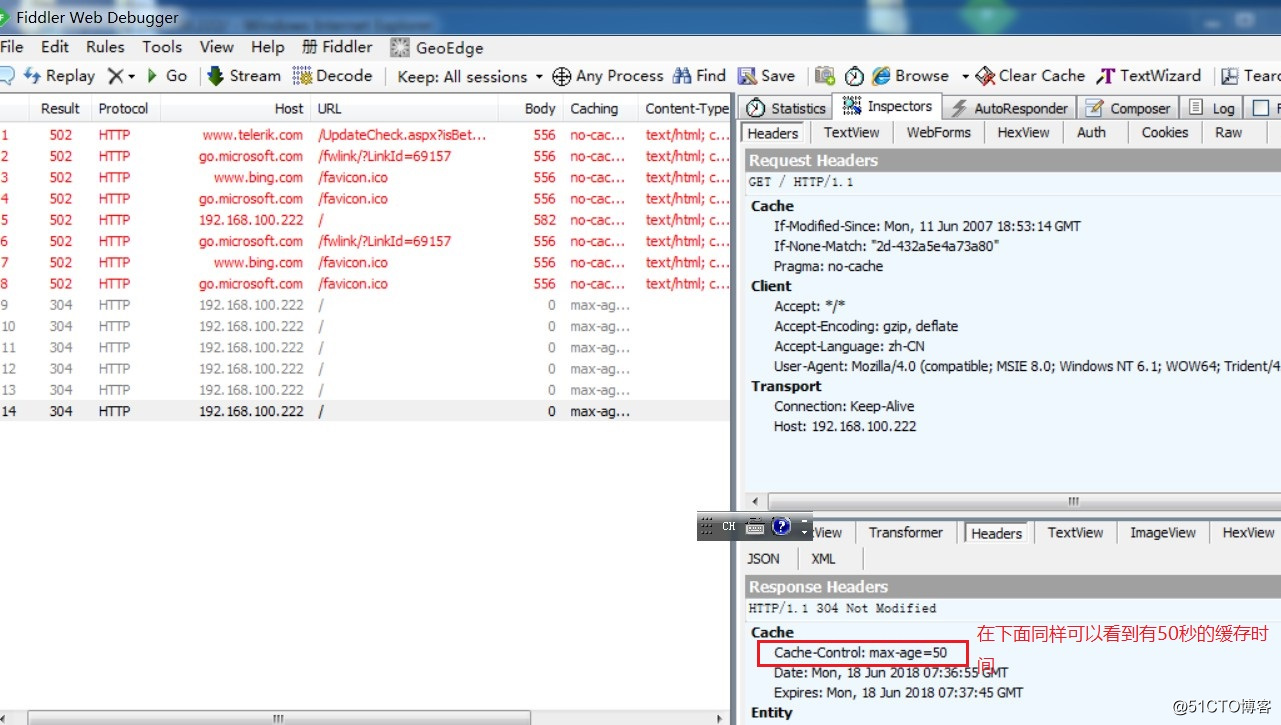Screen dimensions: 1281x725
Task: Click the Save toolbar icon
Action: click(x=747, y=76)
